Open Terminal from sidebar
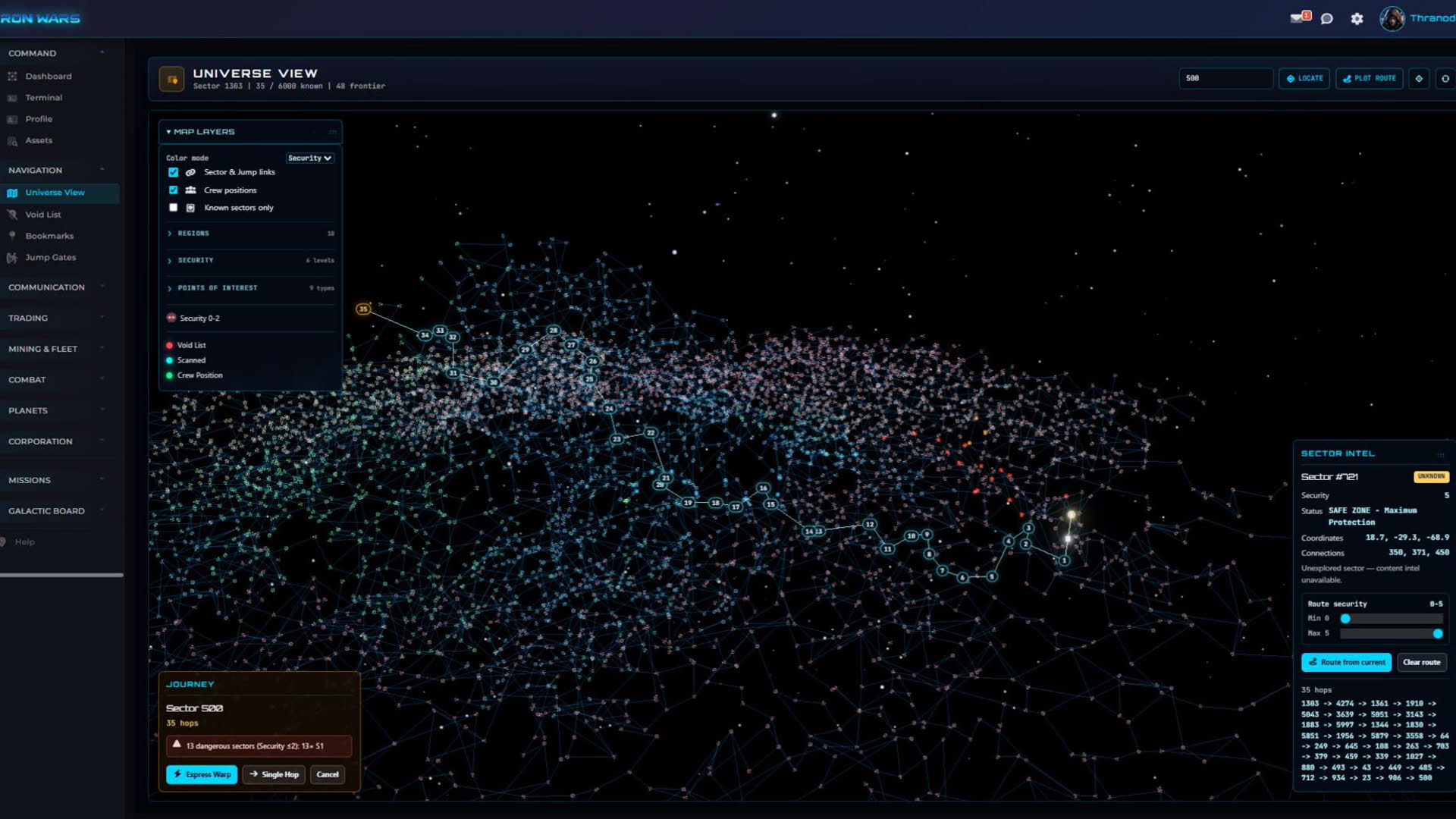Image resolution: width=1456 pixels, height=819 pixels. pyautogui.click(x=43, y=98)
